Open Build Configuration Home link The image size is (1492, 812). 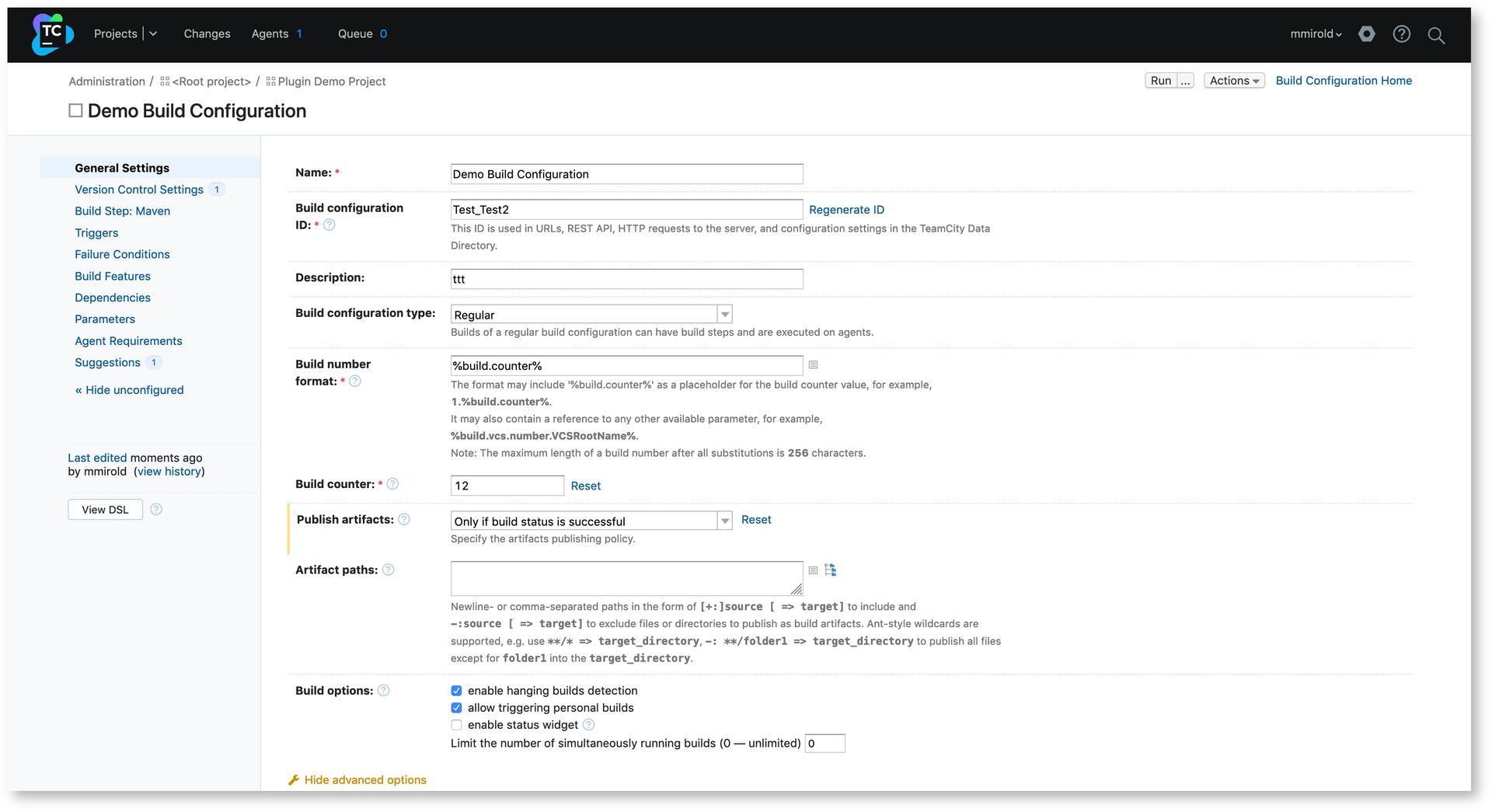point(1344,81)
